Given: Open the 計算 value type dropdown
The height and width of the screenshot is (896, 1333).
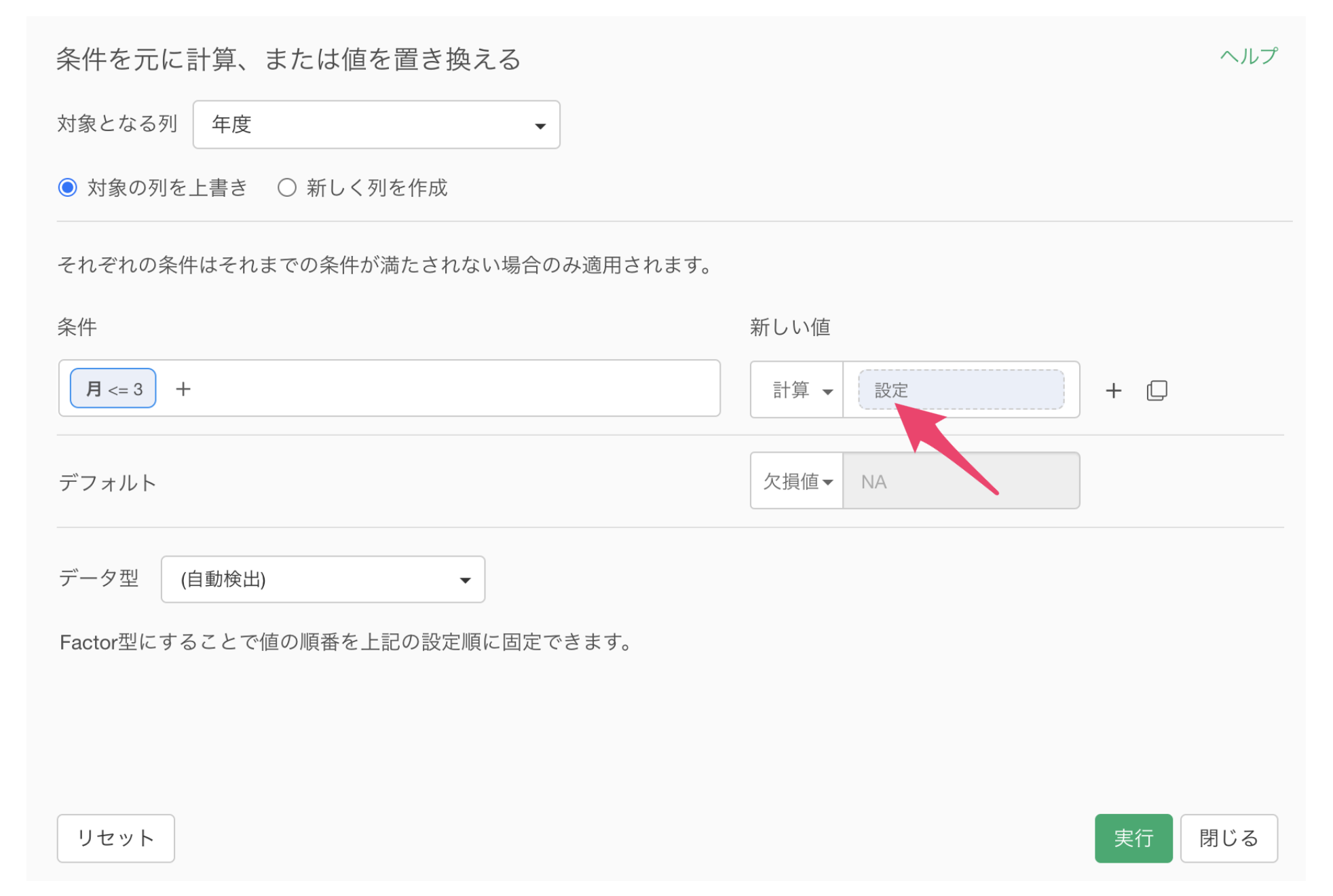Looking at the screenshot, I should 797,390.
